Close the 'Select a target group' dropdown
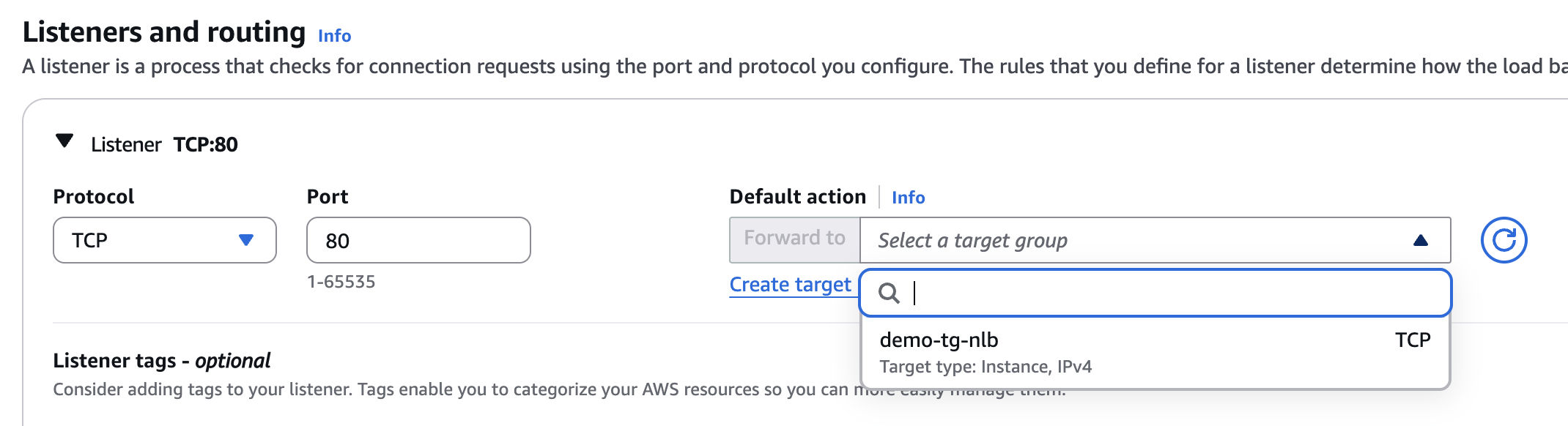Image resolution: width=1568 pixels, height=426 pixels. 1420,240
